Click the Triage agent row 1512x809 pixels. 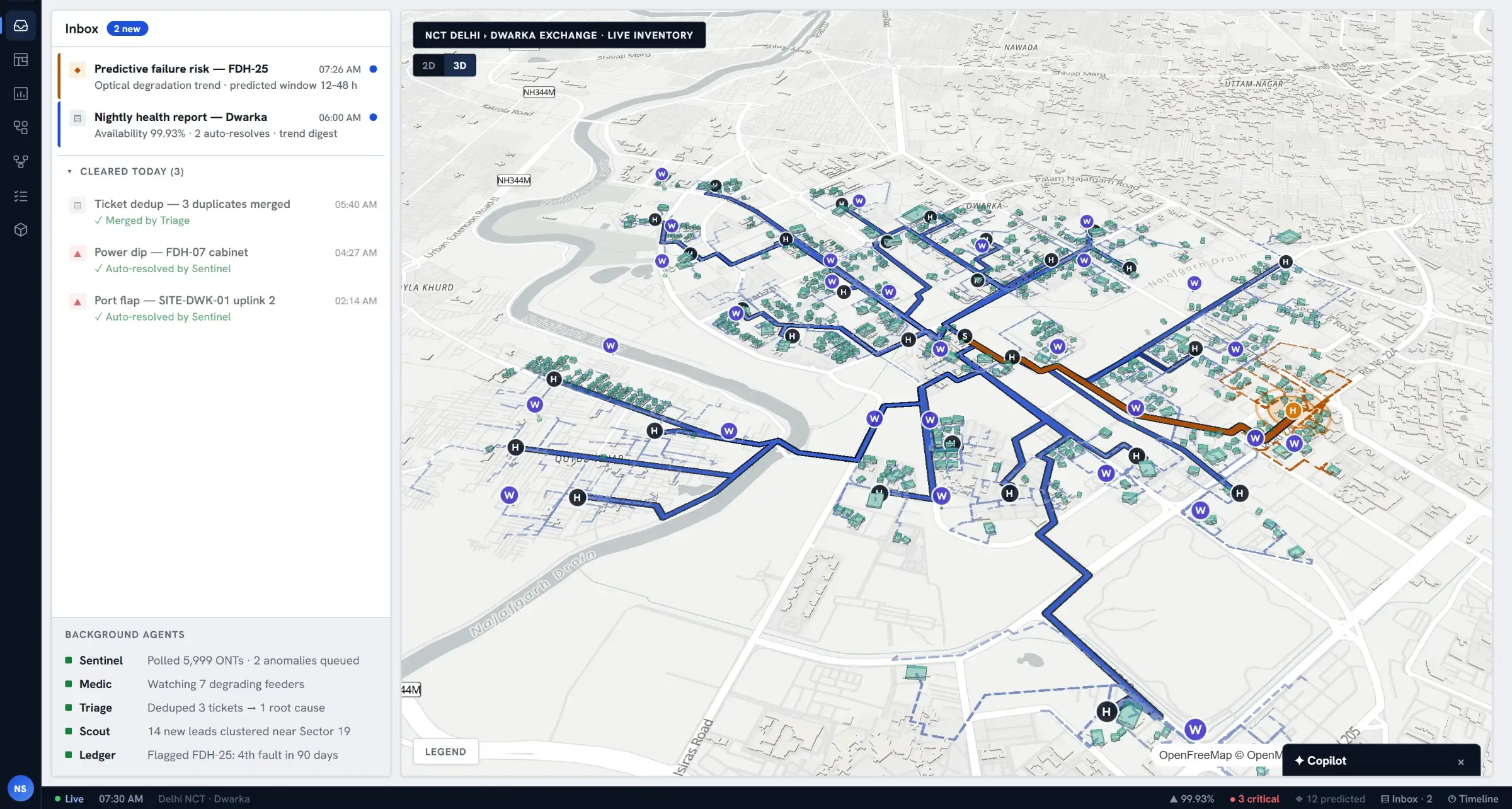coord(221,708)
